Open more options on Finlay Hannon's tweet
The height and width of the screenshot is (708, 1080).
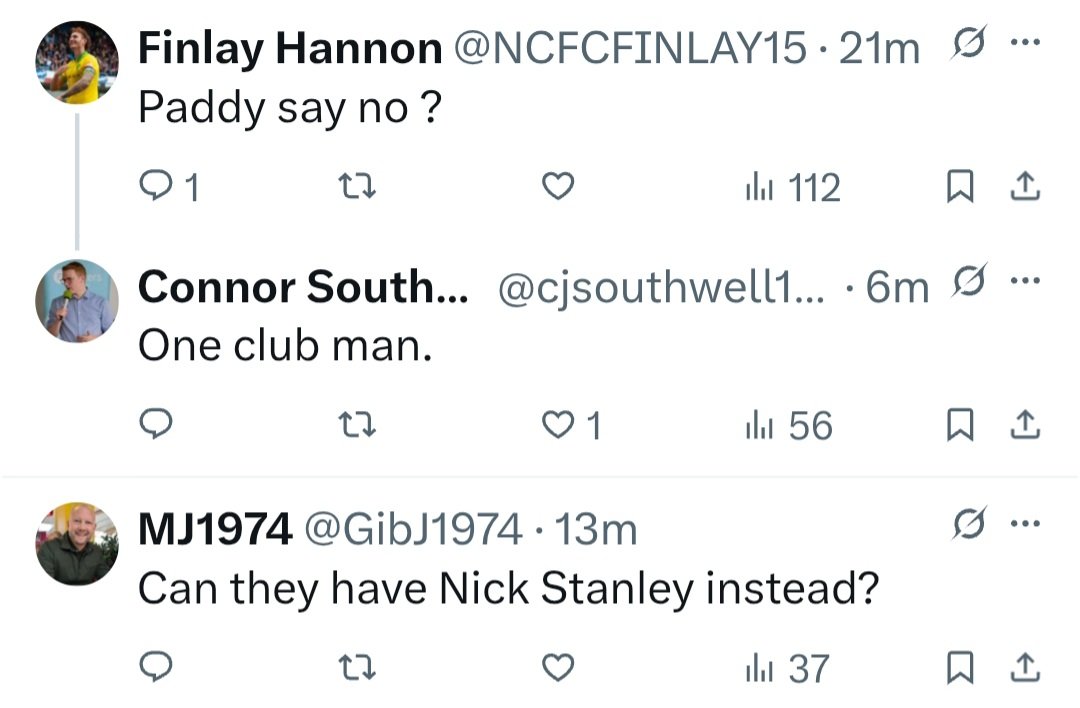pyautogui.click(x=1026, y=44)
